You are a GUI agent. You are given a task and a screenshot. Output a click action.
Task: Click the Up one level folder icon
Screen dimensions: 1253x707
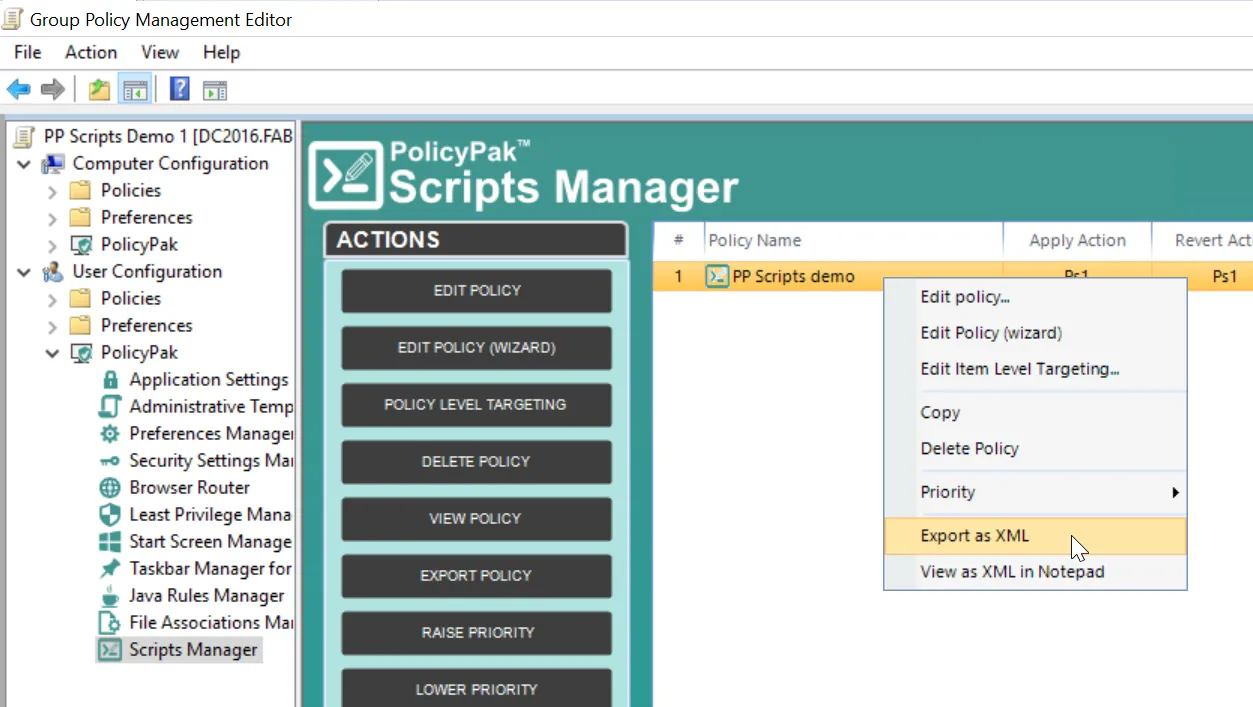point(99,90)
